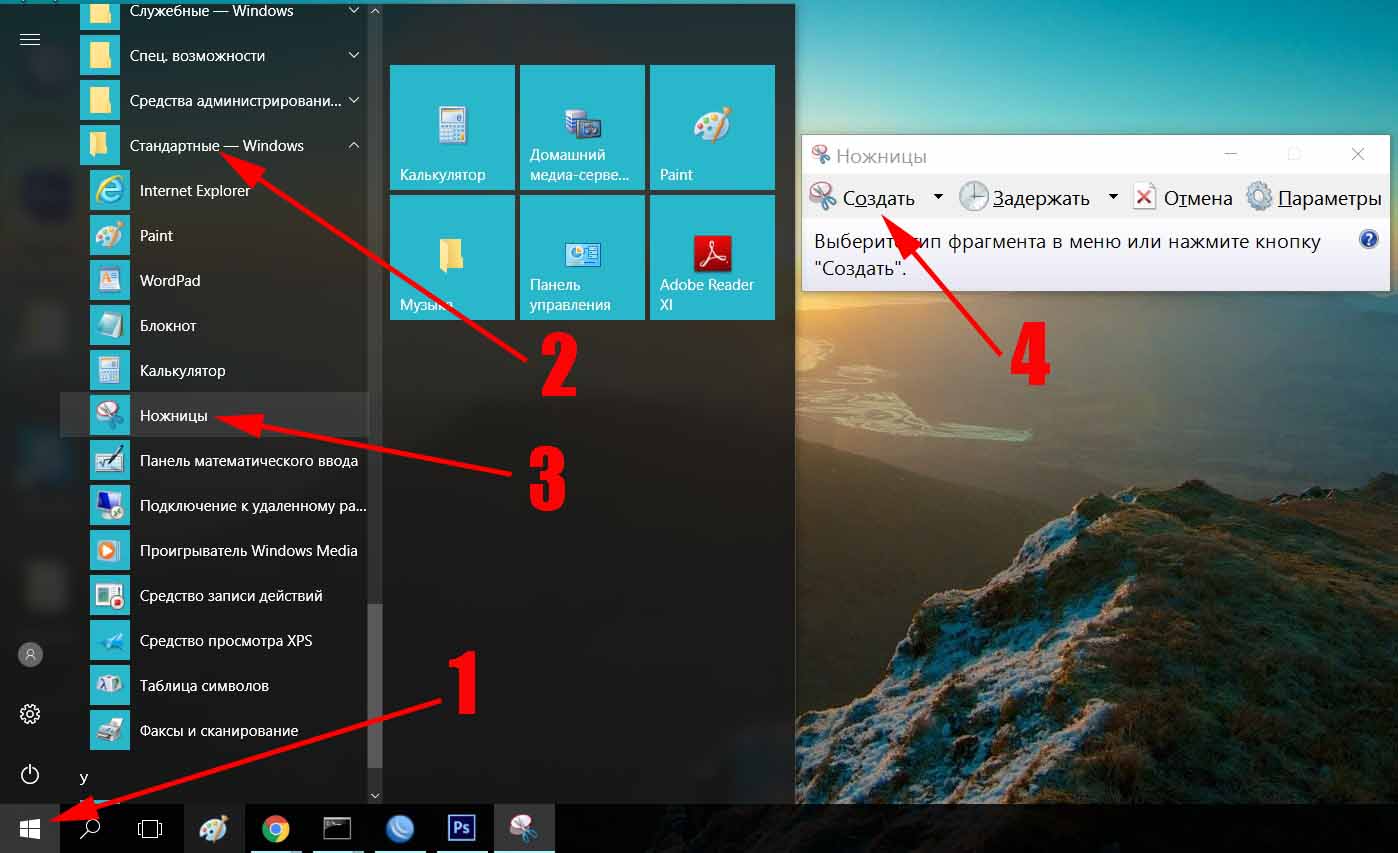Launch Paint from the Start menu list
Image resolution: width=1398 pixels, height=853 pixels.
[214, 235]
